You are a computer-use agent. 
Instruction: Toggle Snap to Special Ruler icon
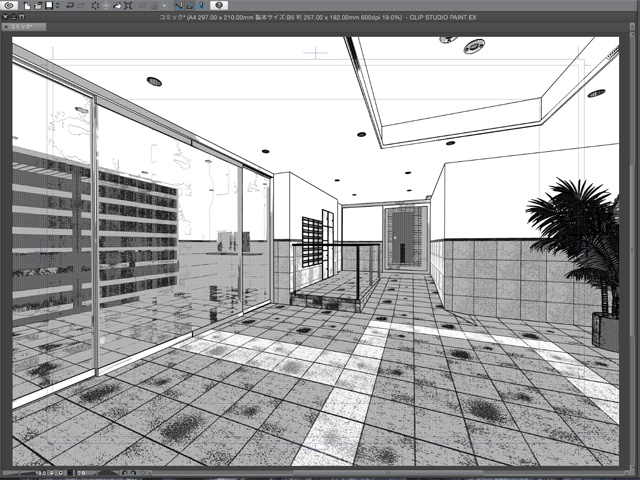(190, 5)
